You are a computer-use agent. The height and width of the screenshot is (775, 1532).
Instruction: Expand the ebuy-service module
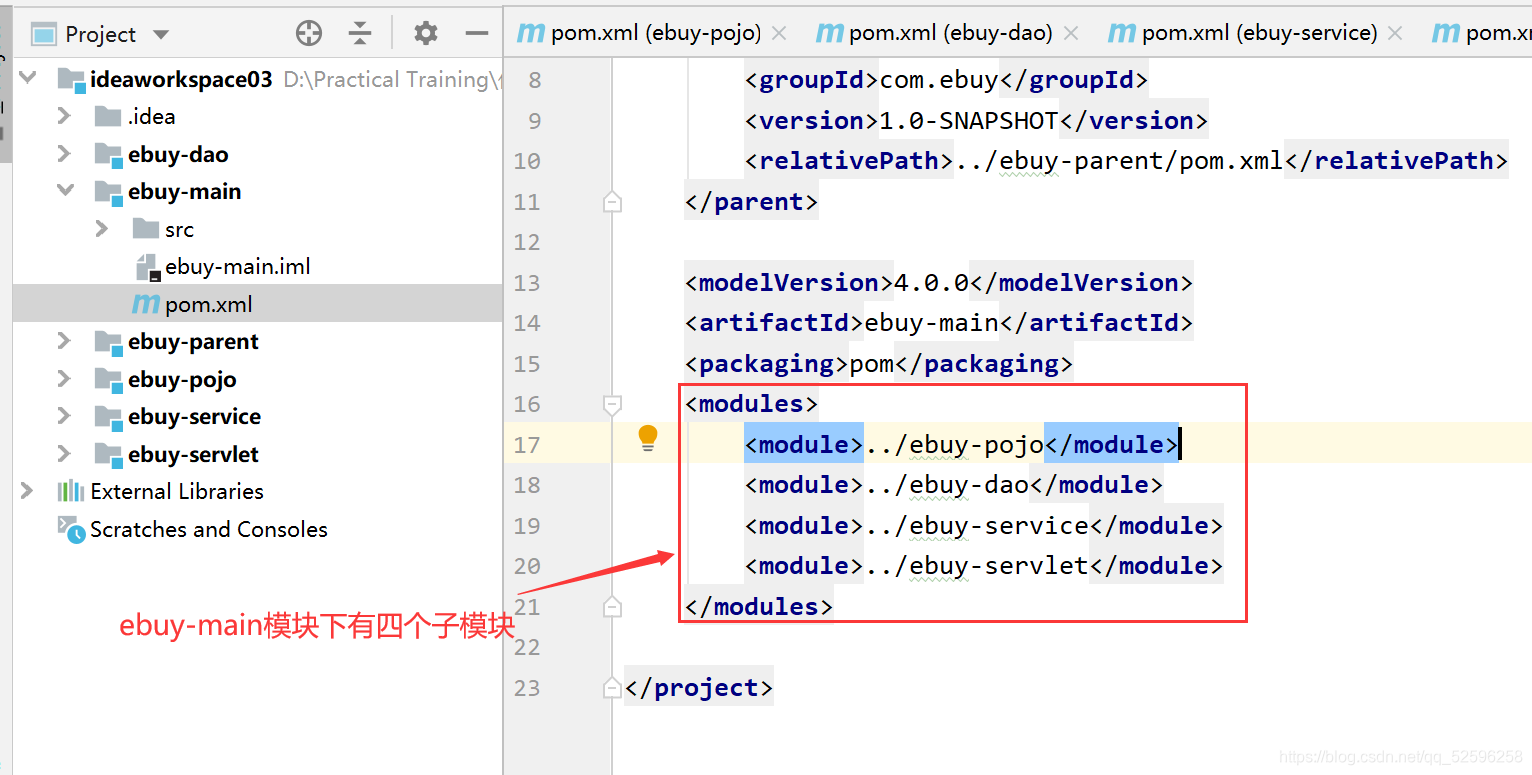coord(64,416)
